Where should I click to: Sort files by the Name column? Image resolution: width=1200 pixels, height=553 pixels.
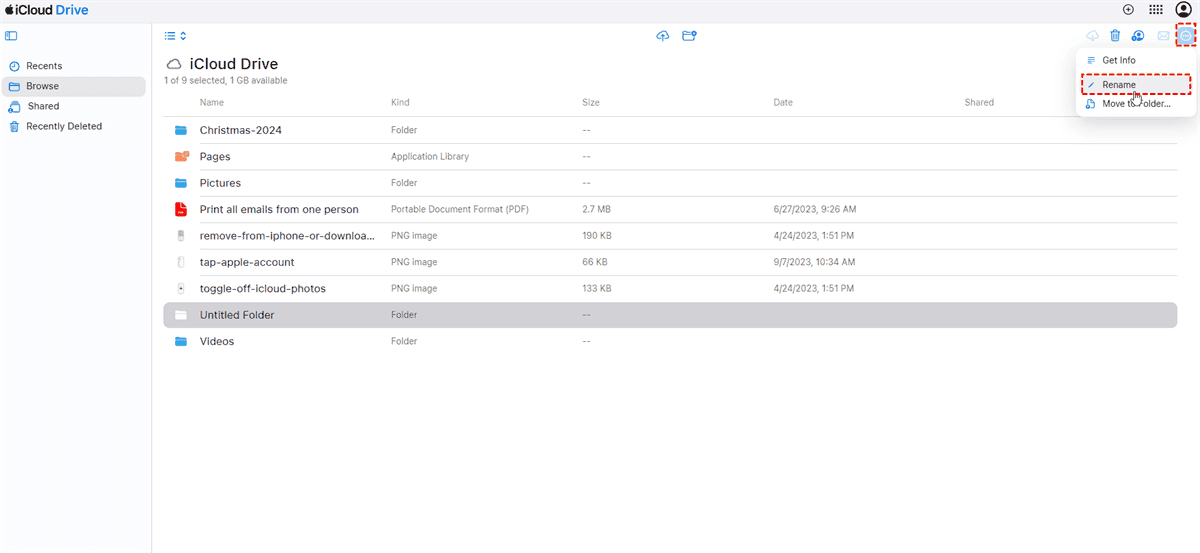(212, 102)
